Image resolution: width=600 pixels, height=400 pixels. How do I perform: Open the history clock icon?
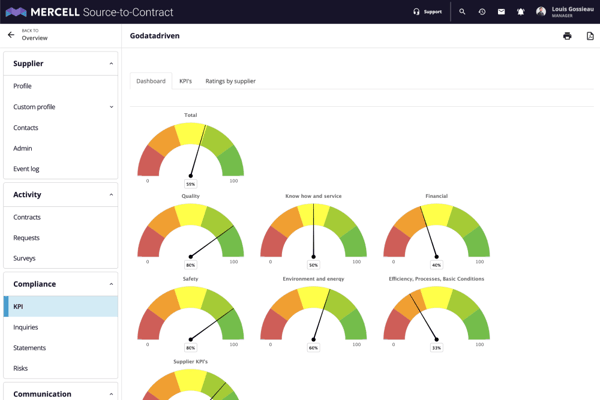[x=482, y=12]
